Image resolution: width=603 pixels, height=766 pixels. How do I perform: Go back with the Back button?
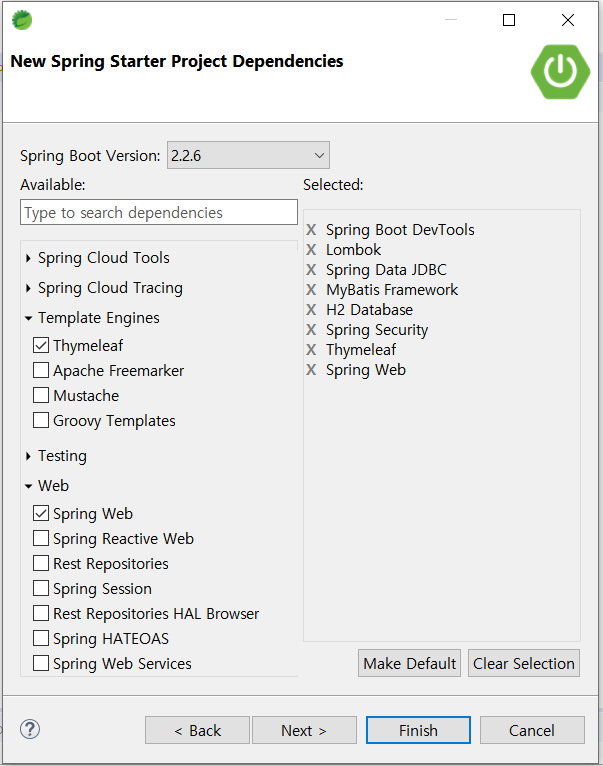pyautogui.click(x=197, y=730)
